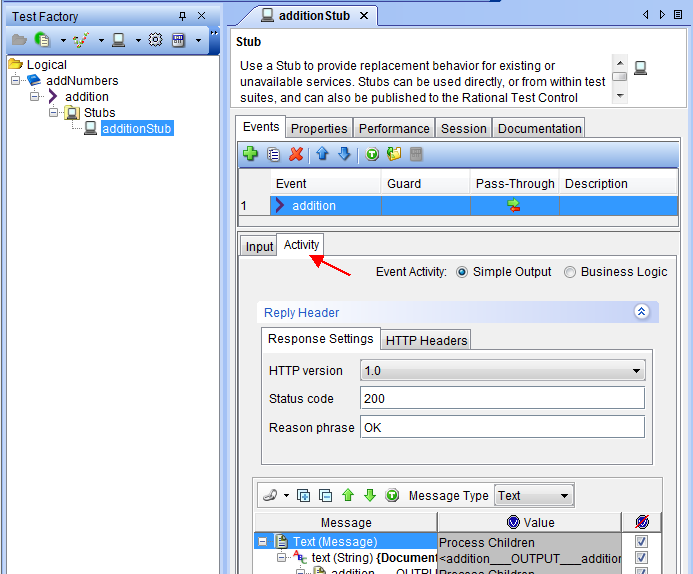The image size is (693, 574).
Task: Click the yellow-green document icon in events toolbar
Action: coord(394,154)
